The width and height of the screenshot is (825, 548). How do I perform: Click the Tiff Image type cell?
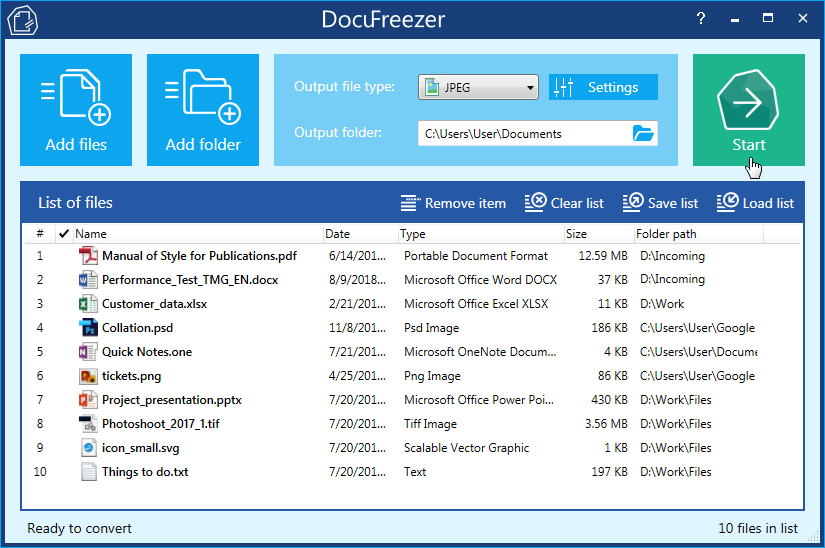pyautogui.click(x=430, y=424)
